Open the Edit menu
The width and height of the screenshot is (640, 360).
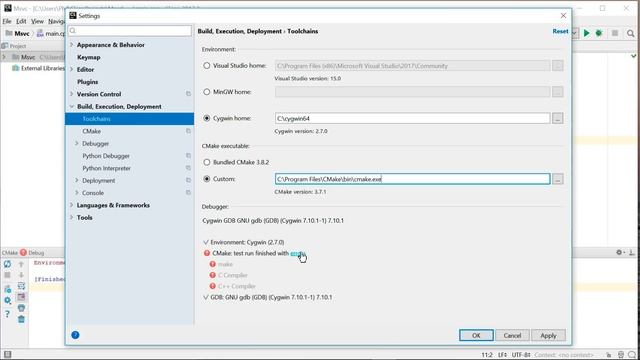[x=21, y=21]
